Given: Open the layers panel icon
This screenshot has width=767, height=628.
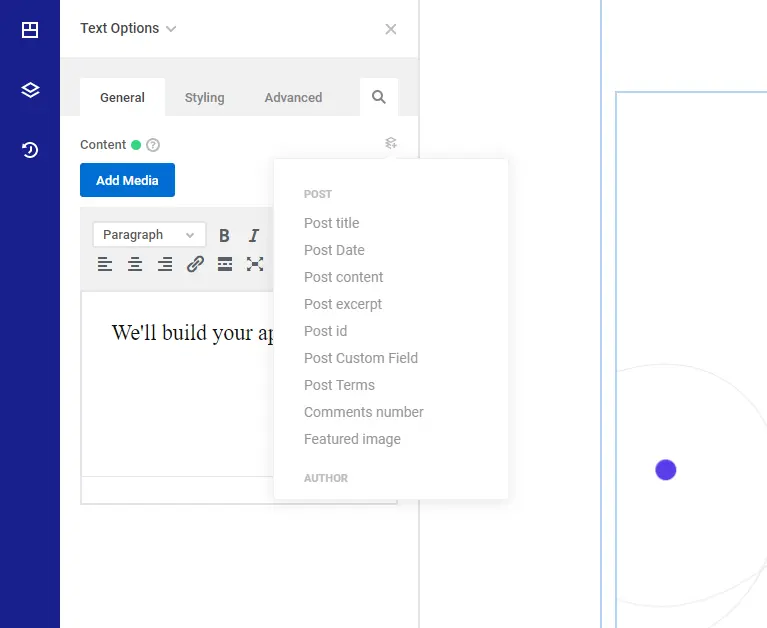Looking at the screenshot, I should point(30,90).
